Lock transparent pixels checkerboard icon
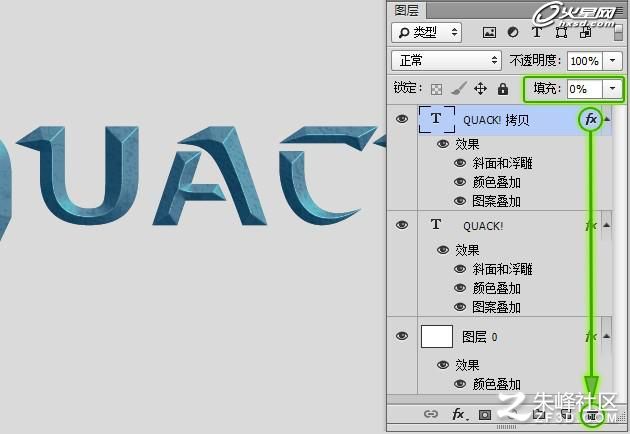 (436, 89)
